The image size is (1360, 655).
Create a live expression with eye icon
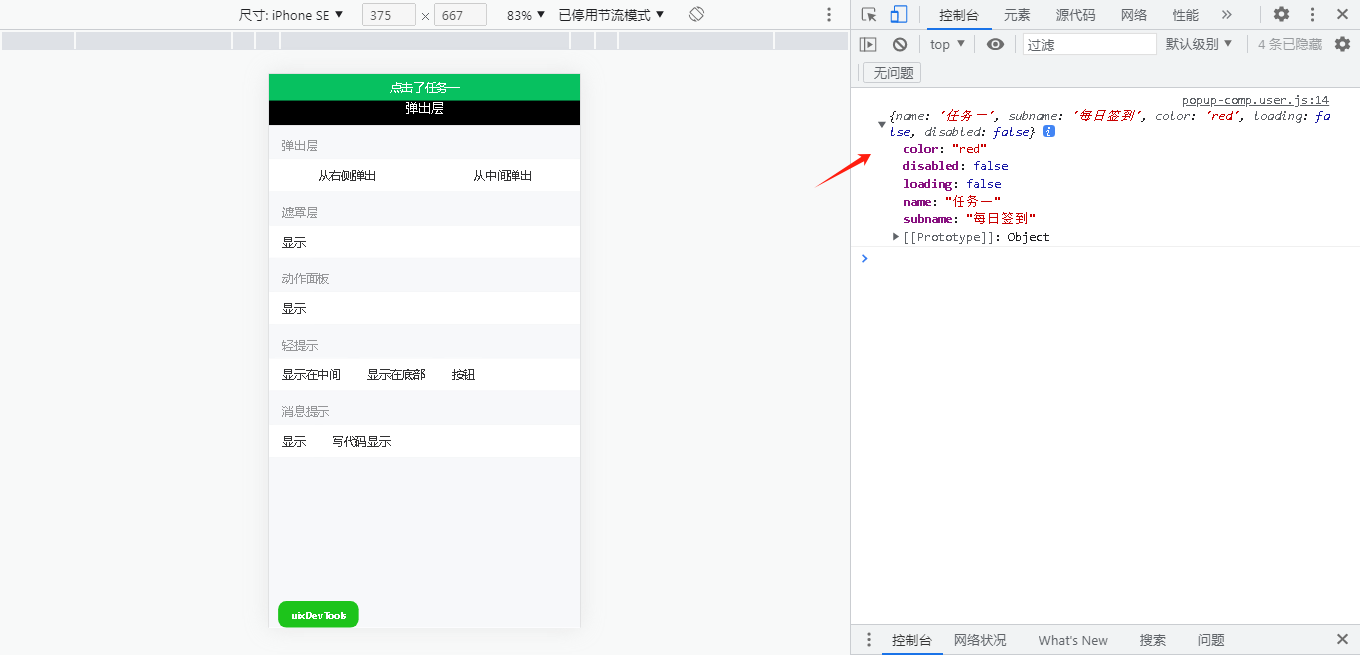pyautogui.click(x=995, y=44)
